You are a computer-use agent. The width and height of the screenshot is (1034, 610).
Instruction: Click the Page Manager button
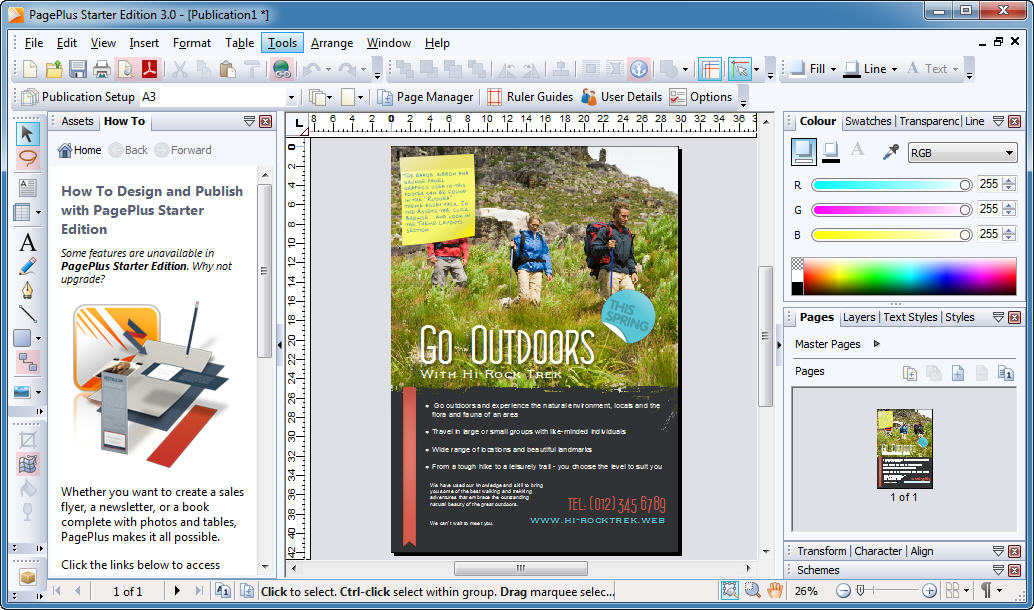pyautogui.click(x=426, y=97)
